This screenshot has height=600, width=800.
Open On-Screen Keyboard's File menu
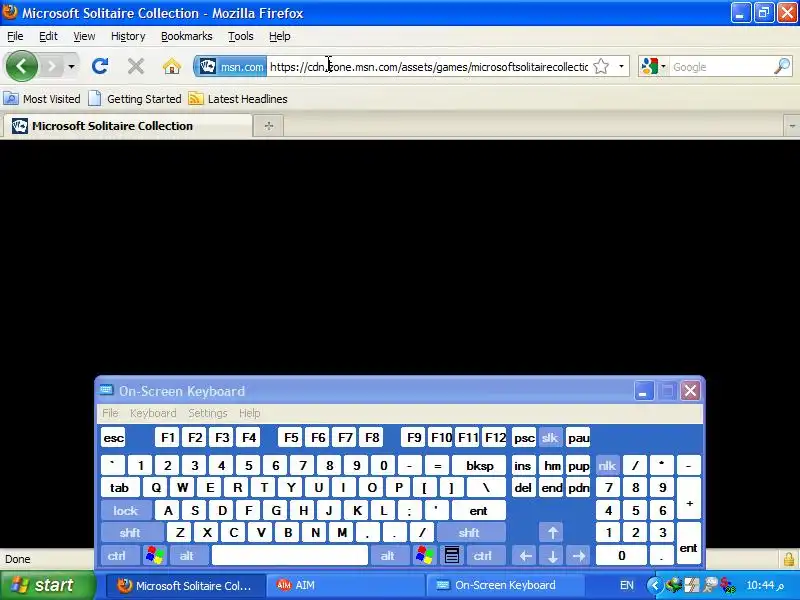pos(110,413)
